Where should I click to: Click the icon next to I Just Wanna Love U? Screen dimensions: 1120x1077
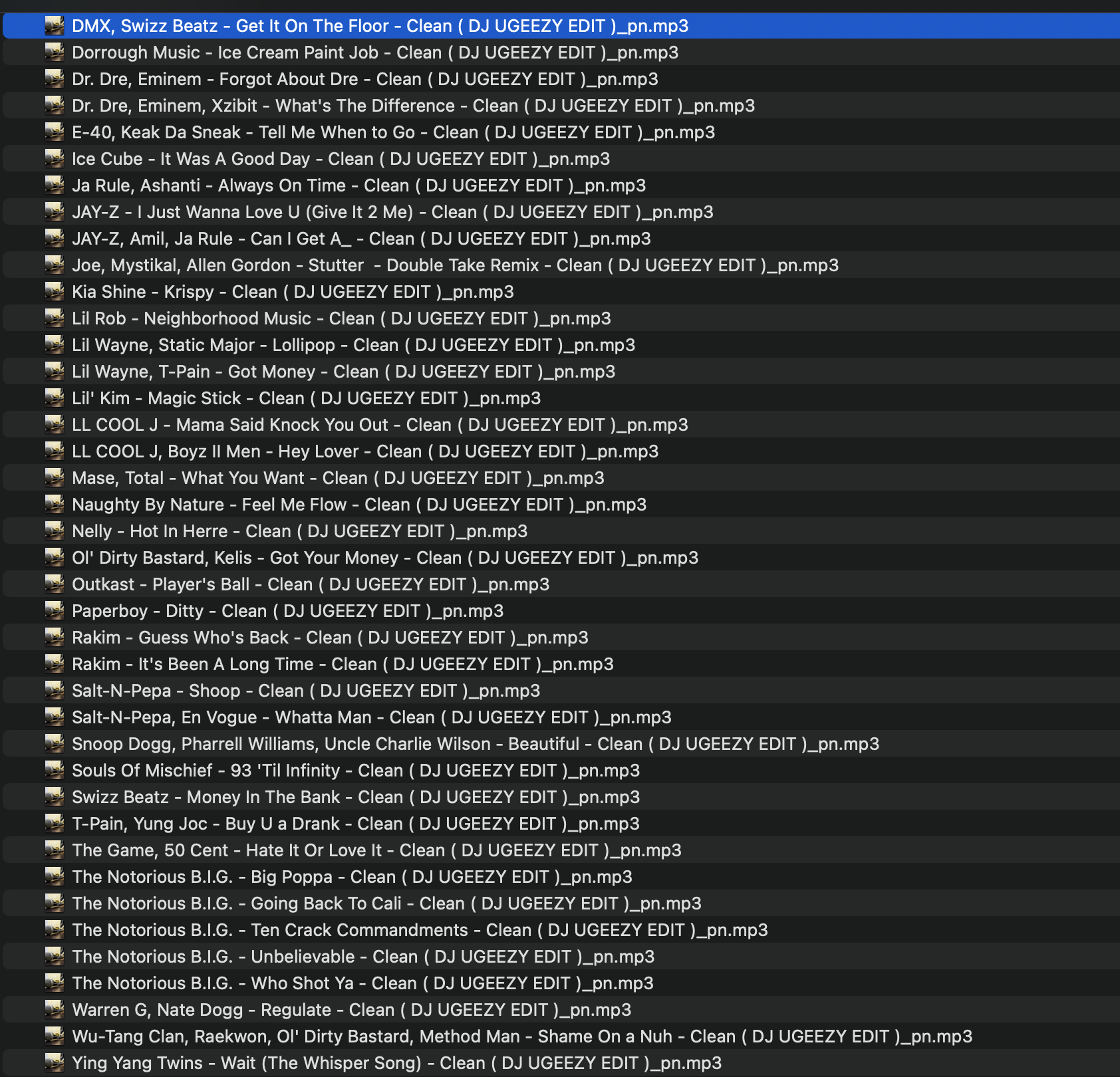pos(55,212)
